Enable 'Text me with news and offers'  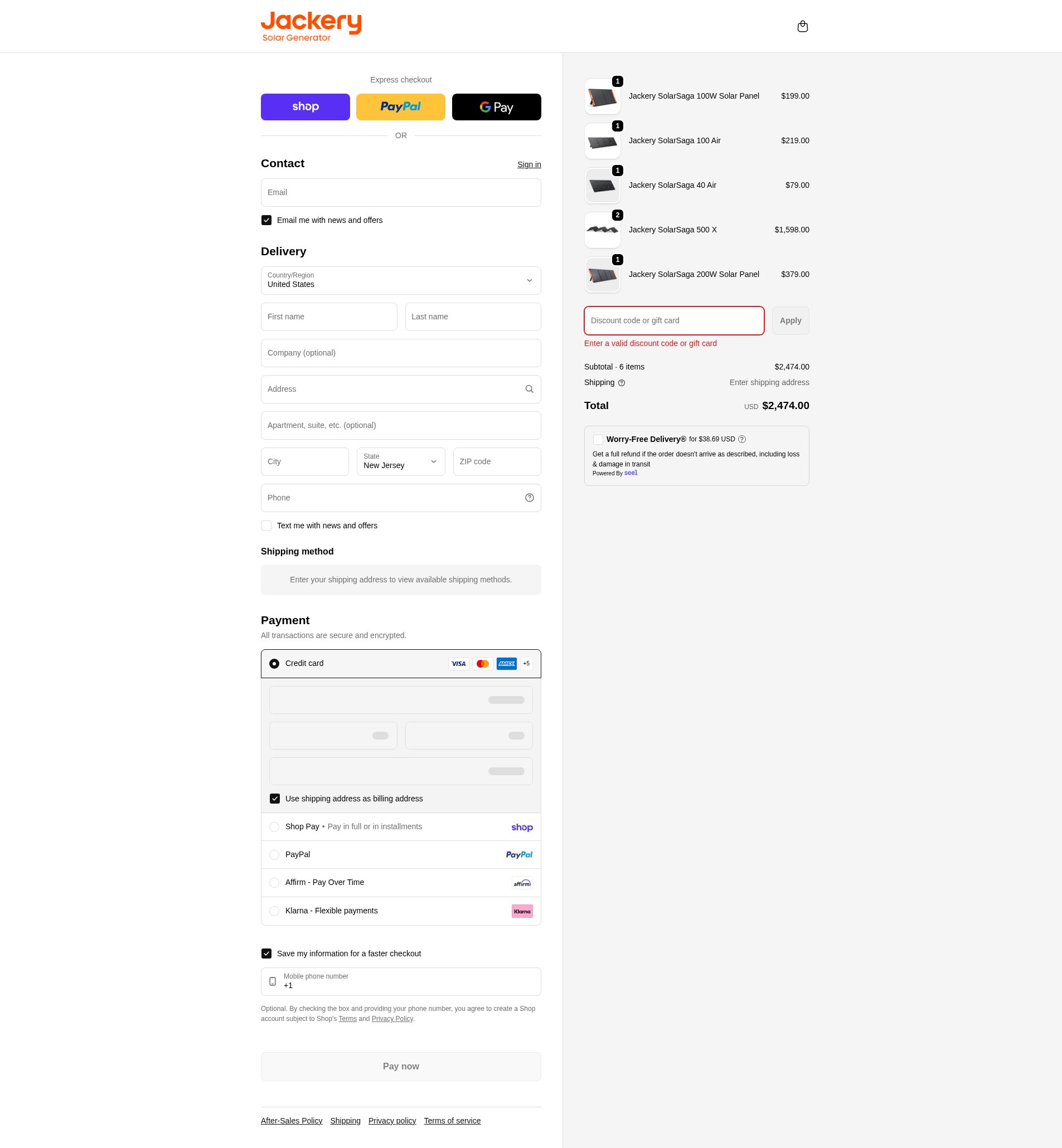[x=266, y=525]
